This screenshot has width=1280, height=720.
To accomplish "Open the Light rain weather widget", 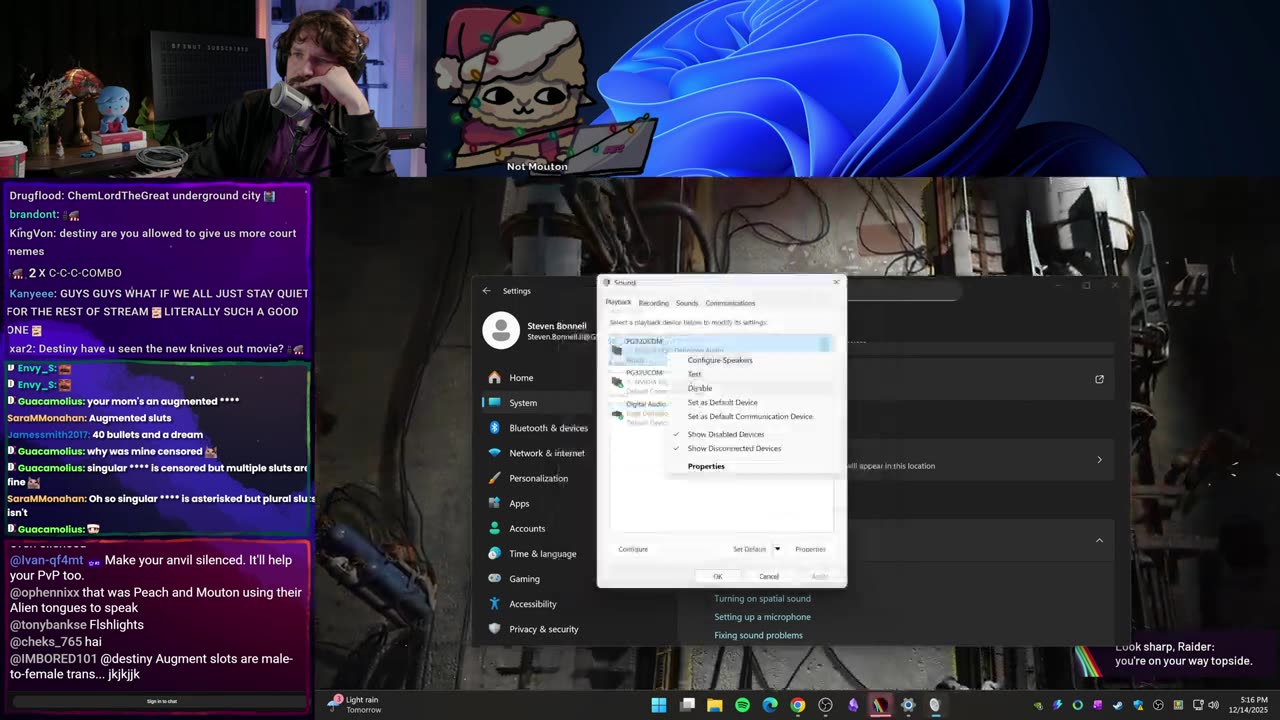I will (x=356, y=705).
